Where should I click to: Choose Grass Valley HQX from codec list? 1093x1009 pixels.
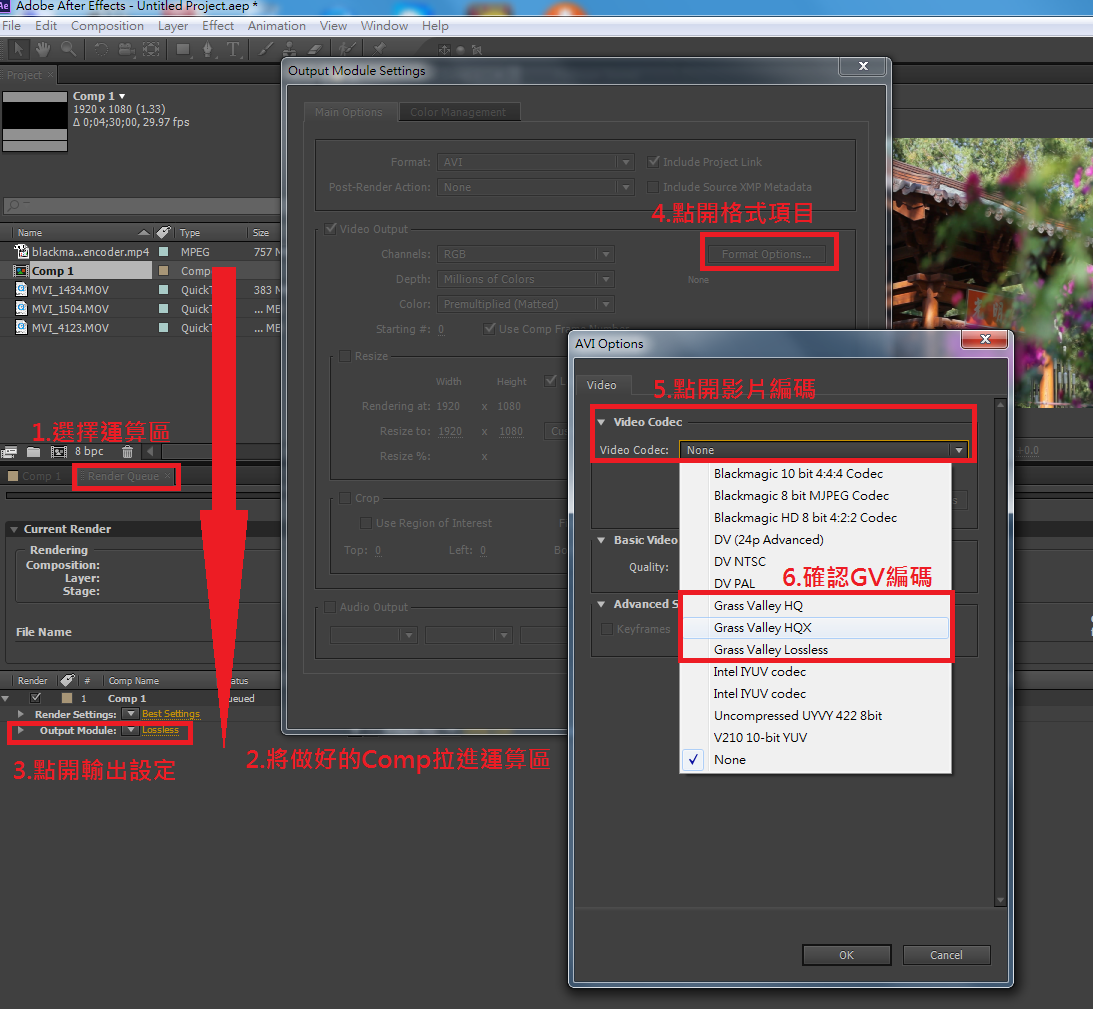(x=762, y=628)
